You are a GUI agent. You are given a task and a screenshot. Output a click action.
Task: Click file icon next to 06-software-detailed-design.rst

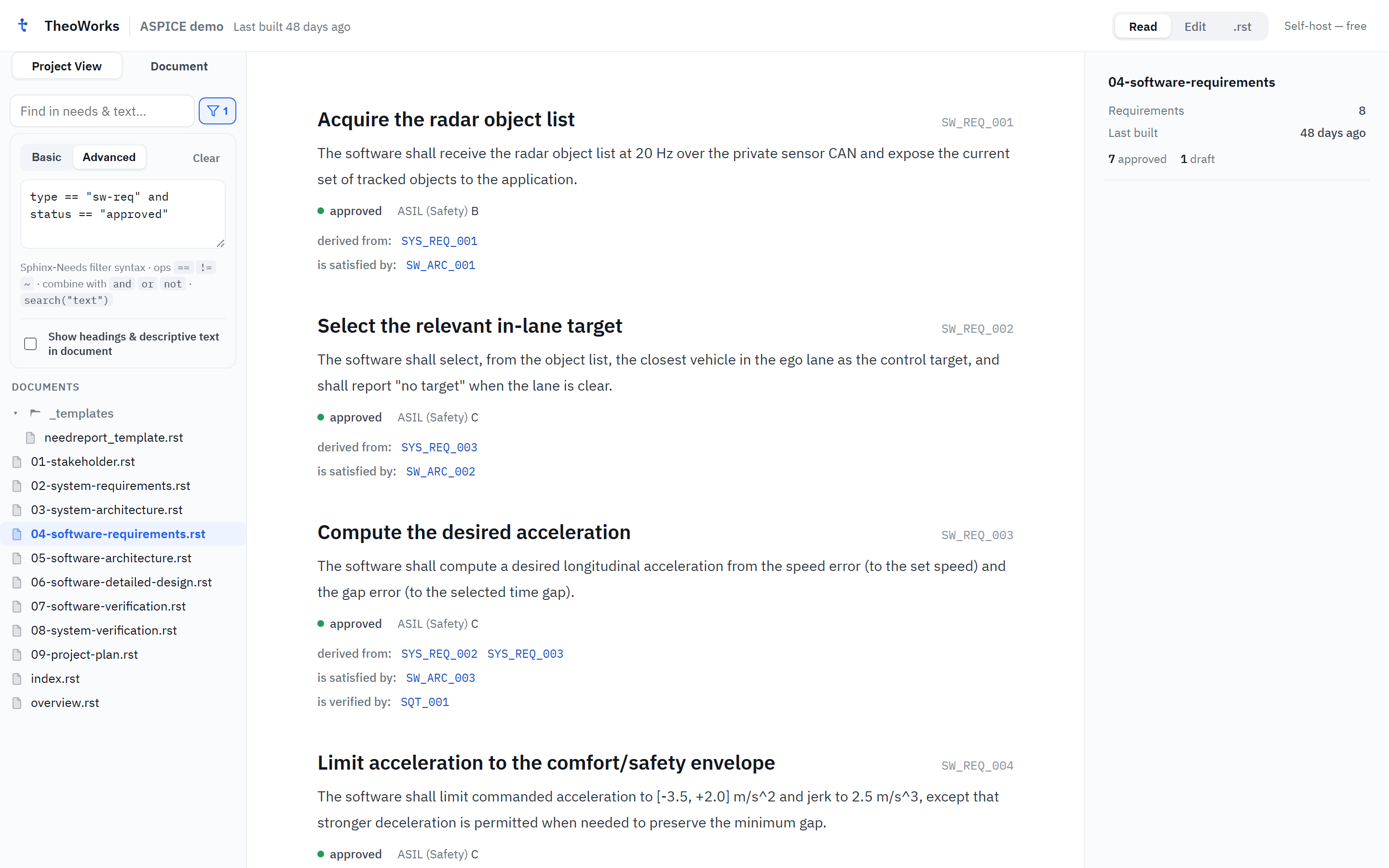pos(17,582)
